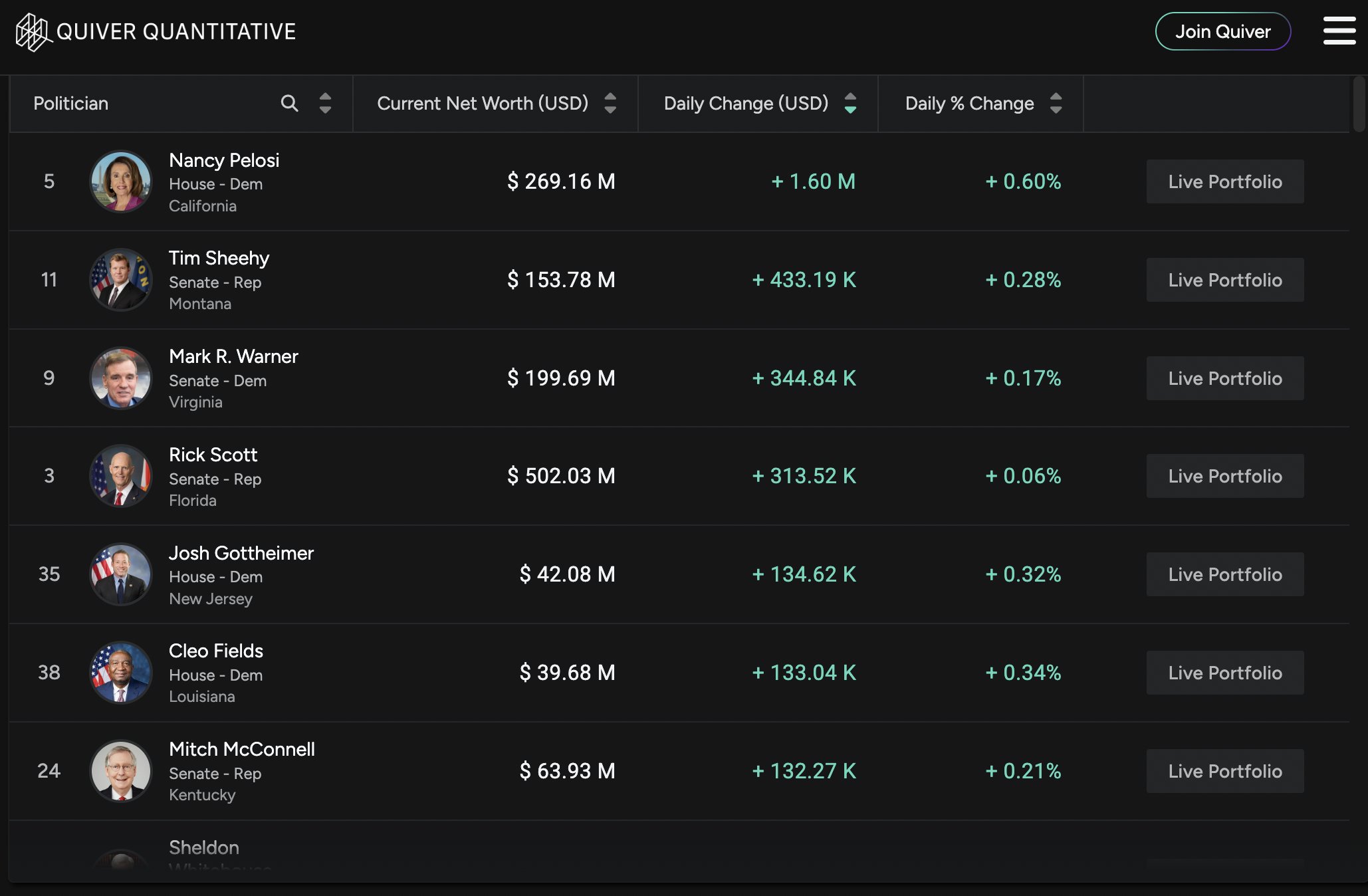Open Rick Scott's Live Portfolio
Image resolution: width=1368 pixels, height=896 pixels.
coord(1225,476)
